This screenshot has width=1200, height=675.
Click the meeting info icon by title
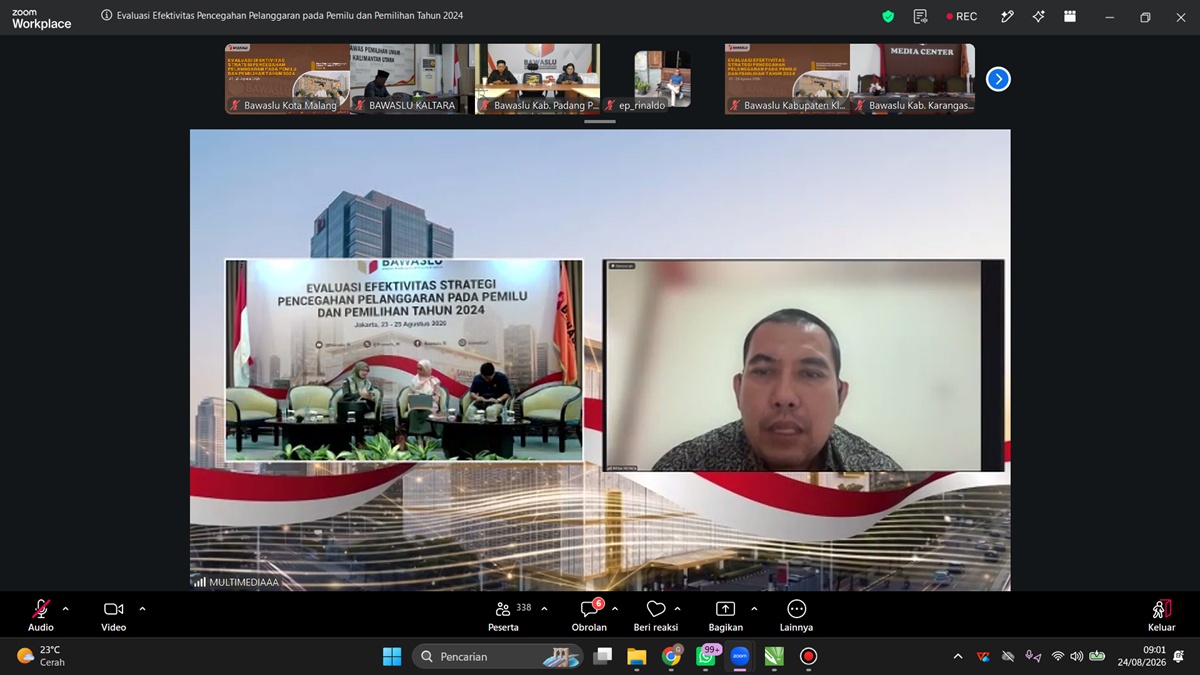pyautogui.click(x=107, y=16)
